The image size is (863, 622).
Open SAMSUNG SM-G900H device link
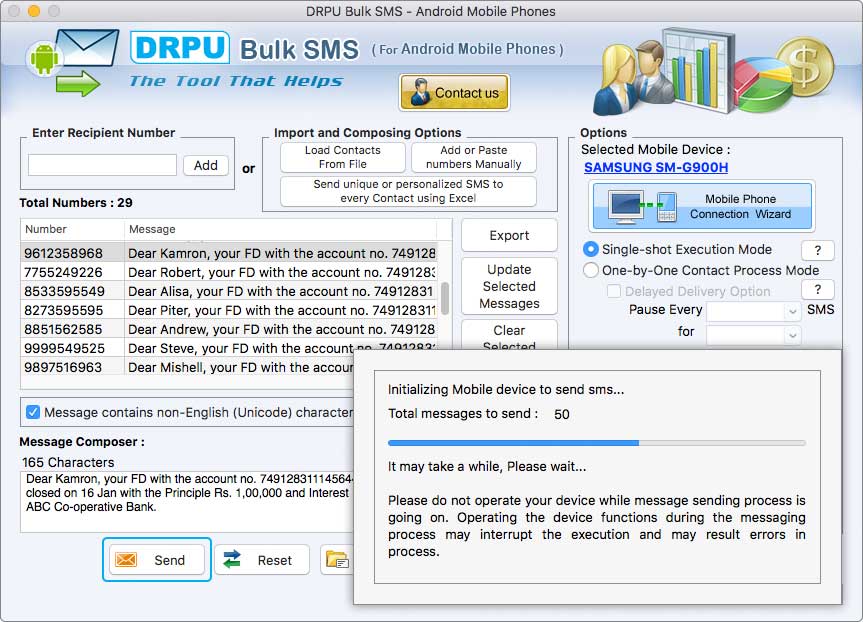click(x=656, y=167)
